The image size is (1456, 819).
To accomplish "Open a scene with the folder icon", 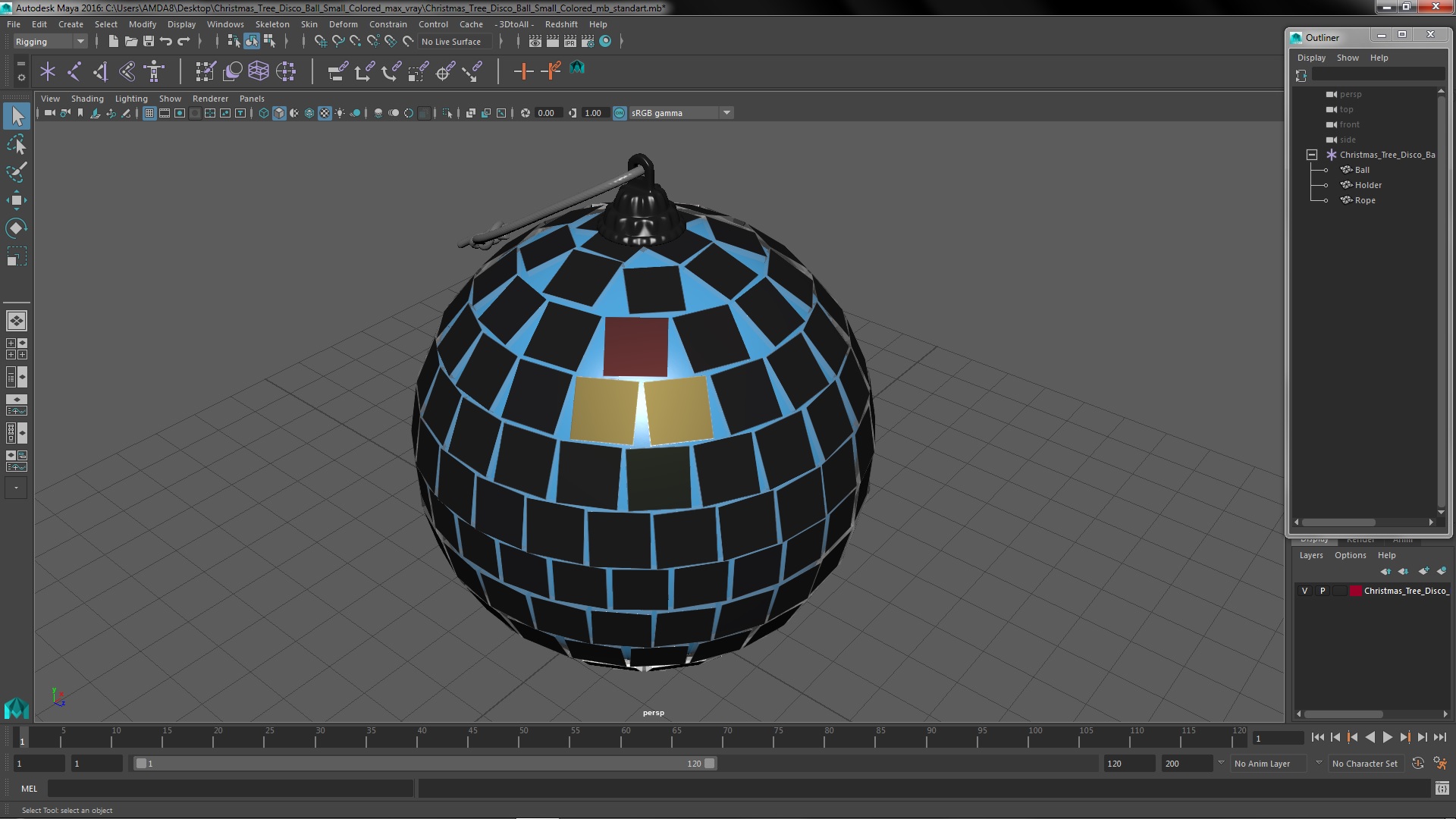I will (131, 42).
